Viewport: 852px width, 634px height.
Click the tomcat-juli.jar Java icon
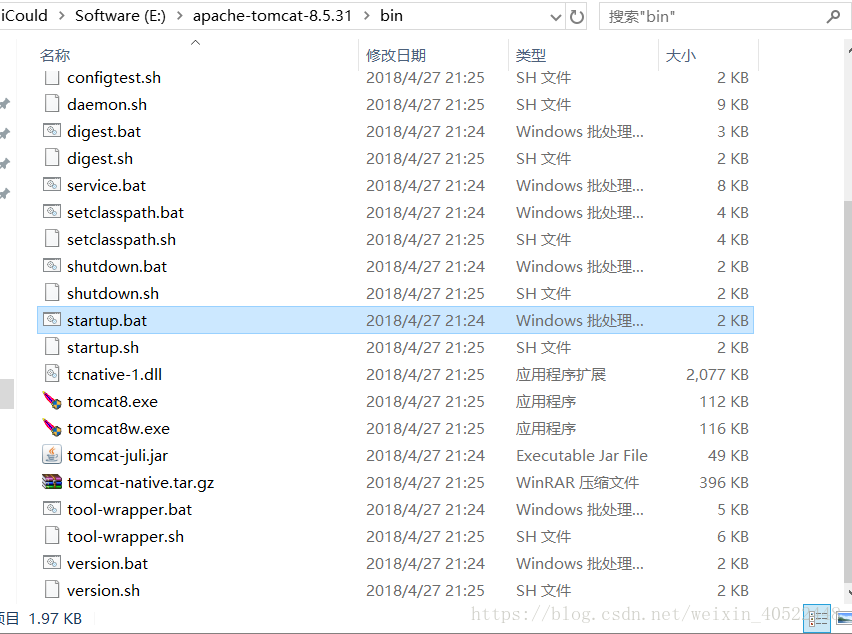52,455
